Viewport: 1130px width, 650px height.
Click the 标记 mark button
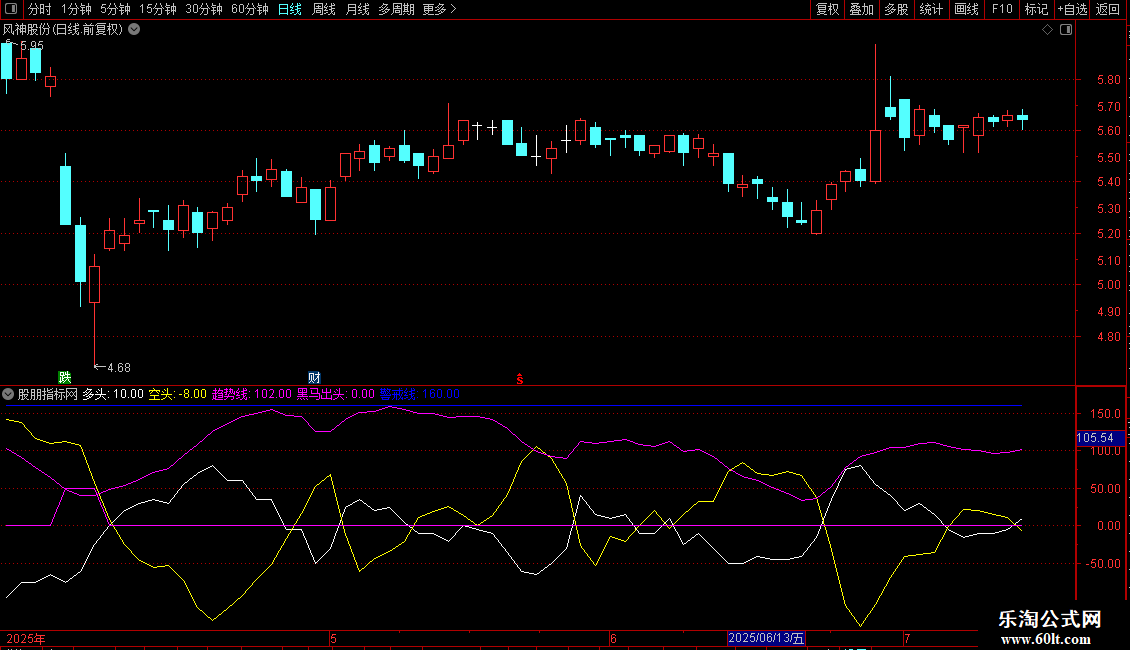click(1036, 9)
